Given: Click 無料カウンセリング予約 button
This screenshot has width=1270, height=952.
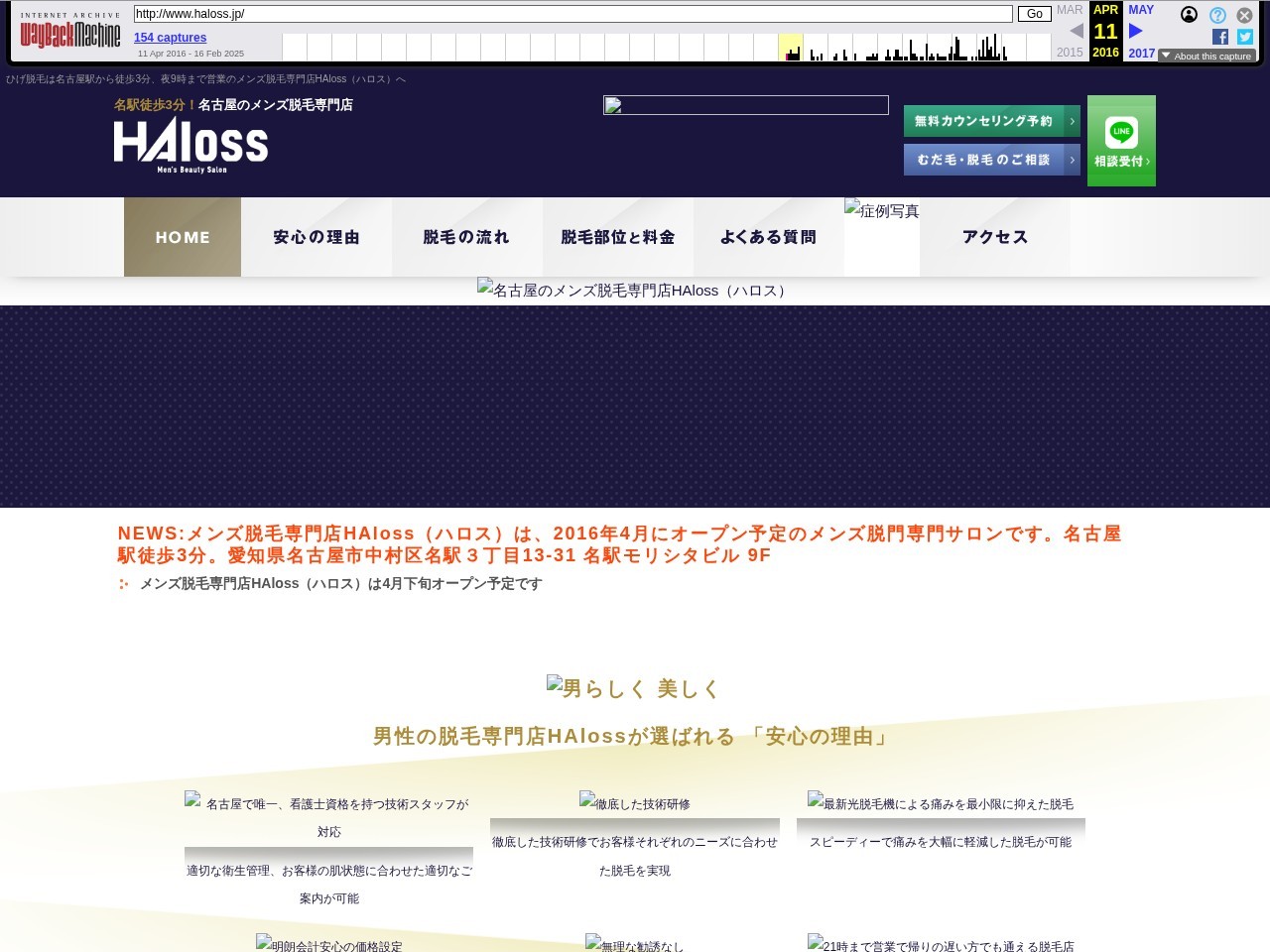Looking at the screenshot, I should (x=992, y=121).
